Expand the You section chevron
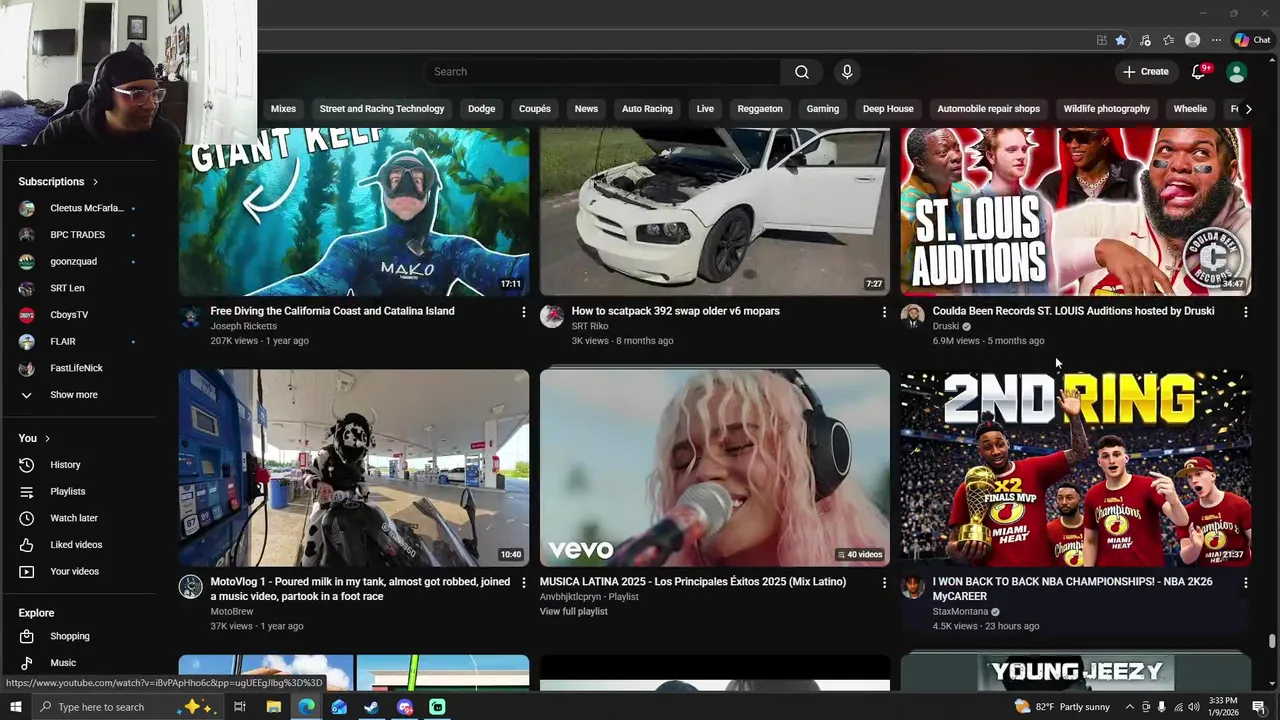 pos(47,439)
